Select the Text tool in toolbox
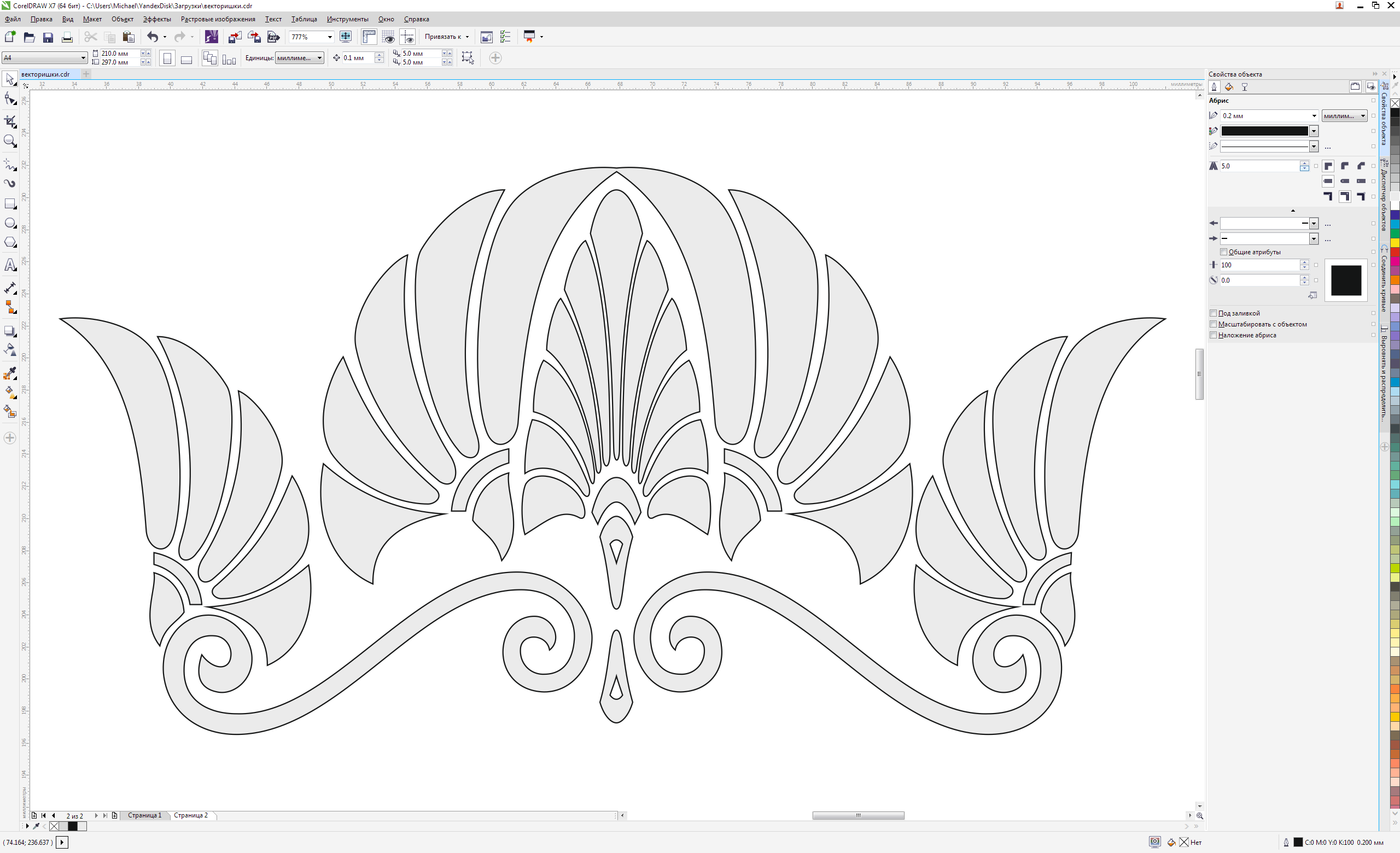1400x853 pixels. coord(10,266)
